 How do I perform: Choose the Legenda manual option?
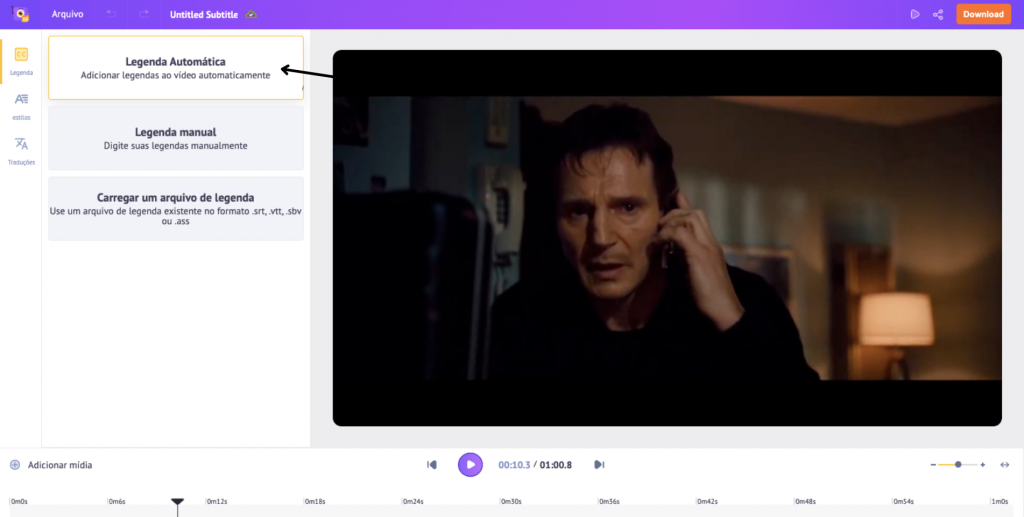point(175,138)
